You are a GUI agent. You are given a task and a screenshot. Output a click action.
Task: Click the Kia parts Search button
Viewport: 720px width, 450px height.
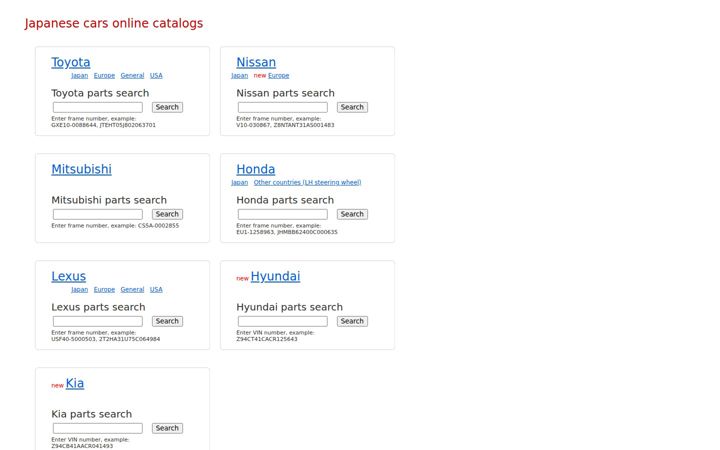point(167,428)
